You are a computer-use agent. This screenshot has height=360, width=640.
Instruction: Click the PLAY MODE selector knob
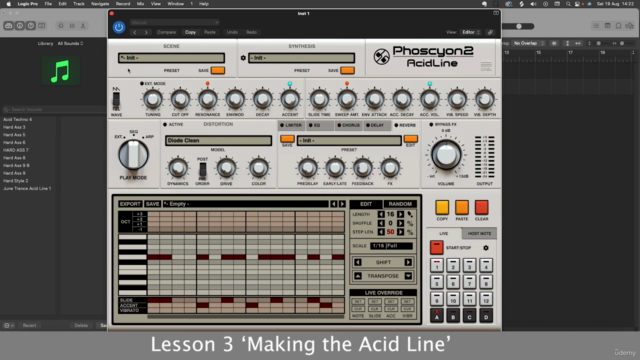pyautogui.click(x=133, y=155)
